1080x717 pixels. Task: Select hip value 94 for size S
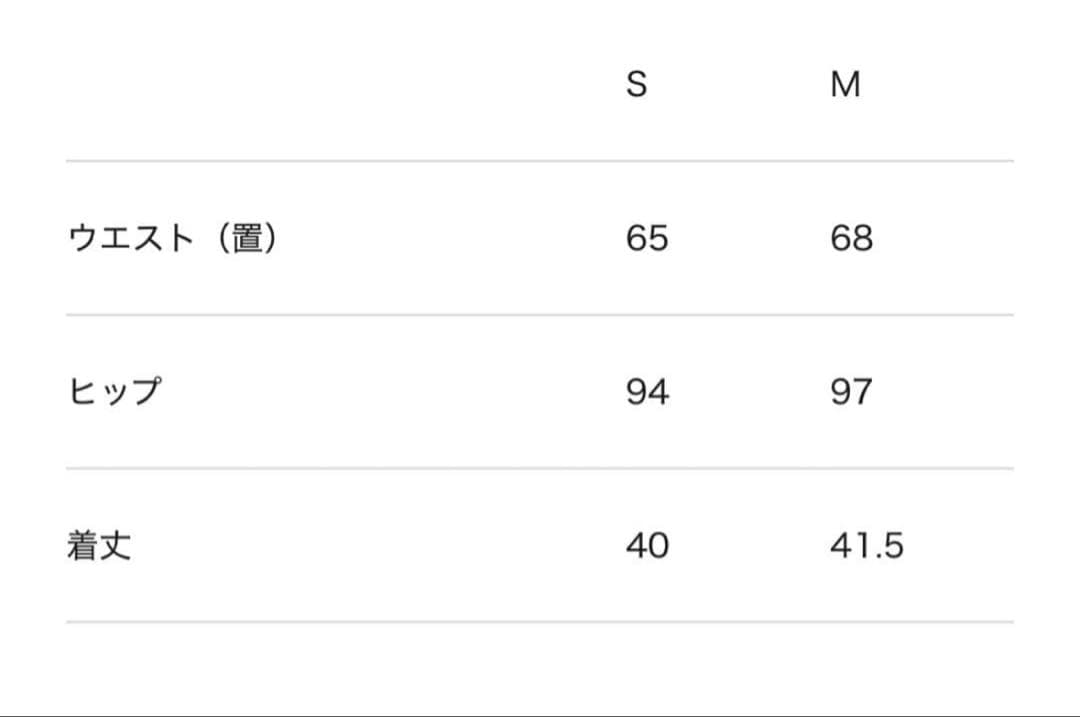pos(647,392)
